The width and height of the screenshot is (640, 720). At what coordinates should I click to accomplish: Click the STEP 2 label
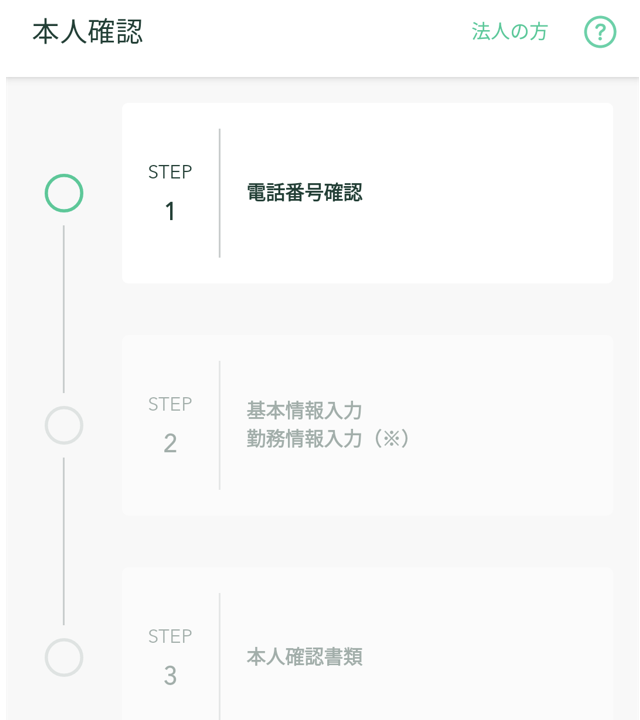[170, 404]
